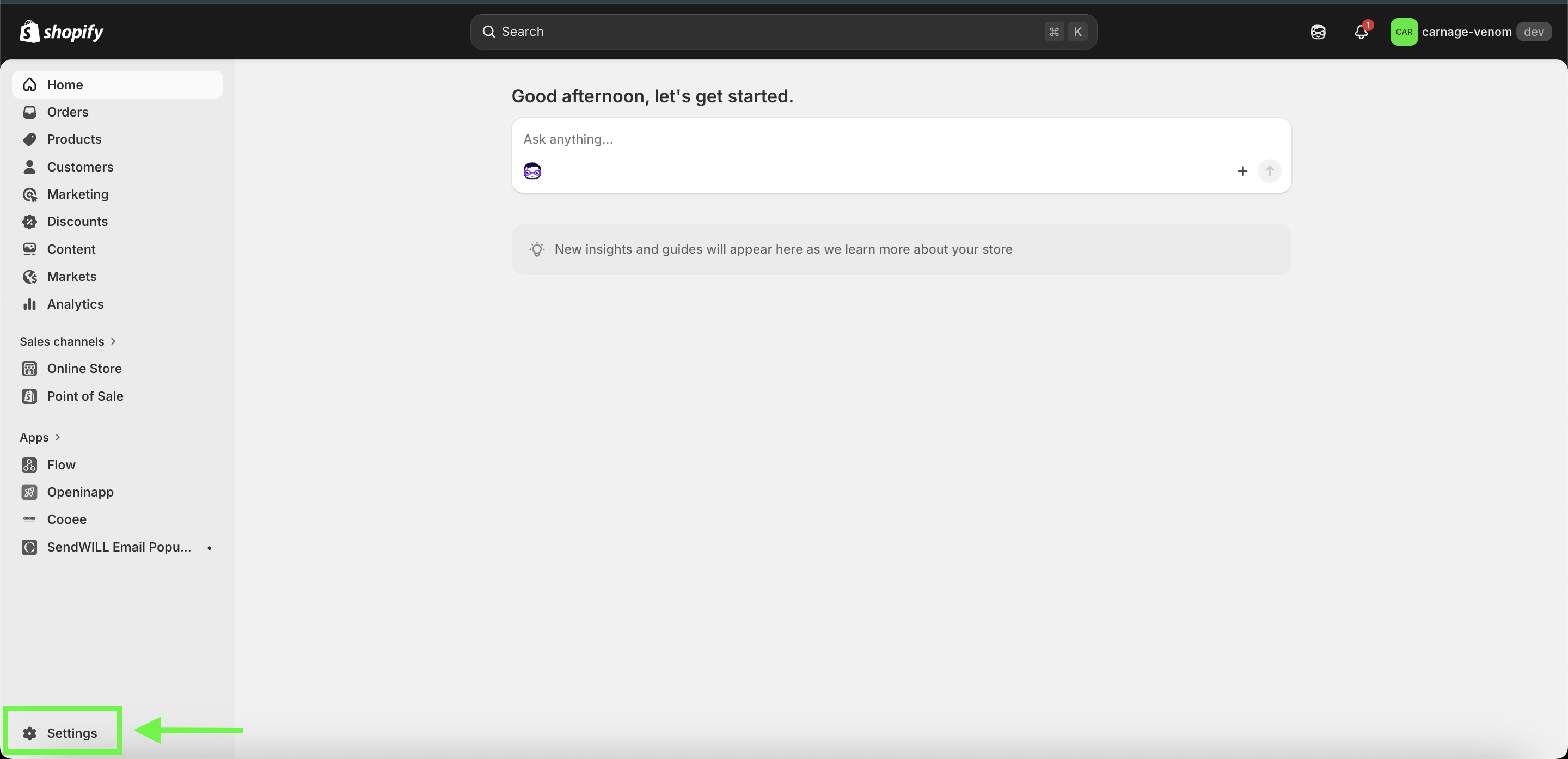Click the send arrow button

(1269, 171)
